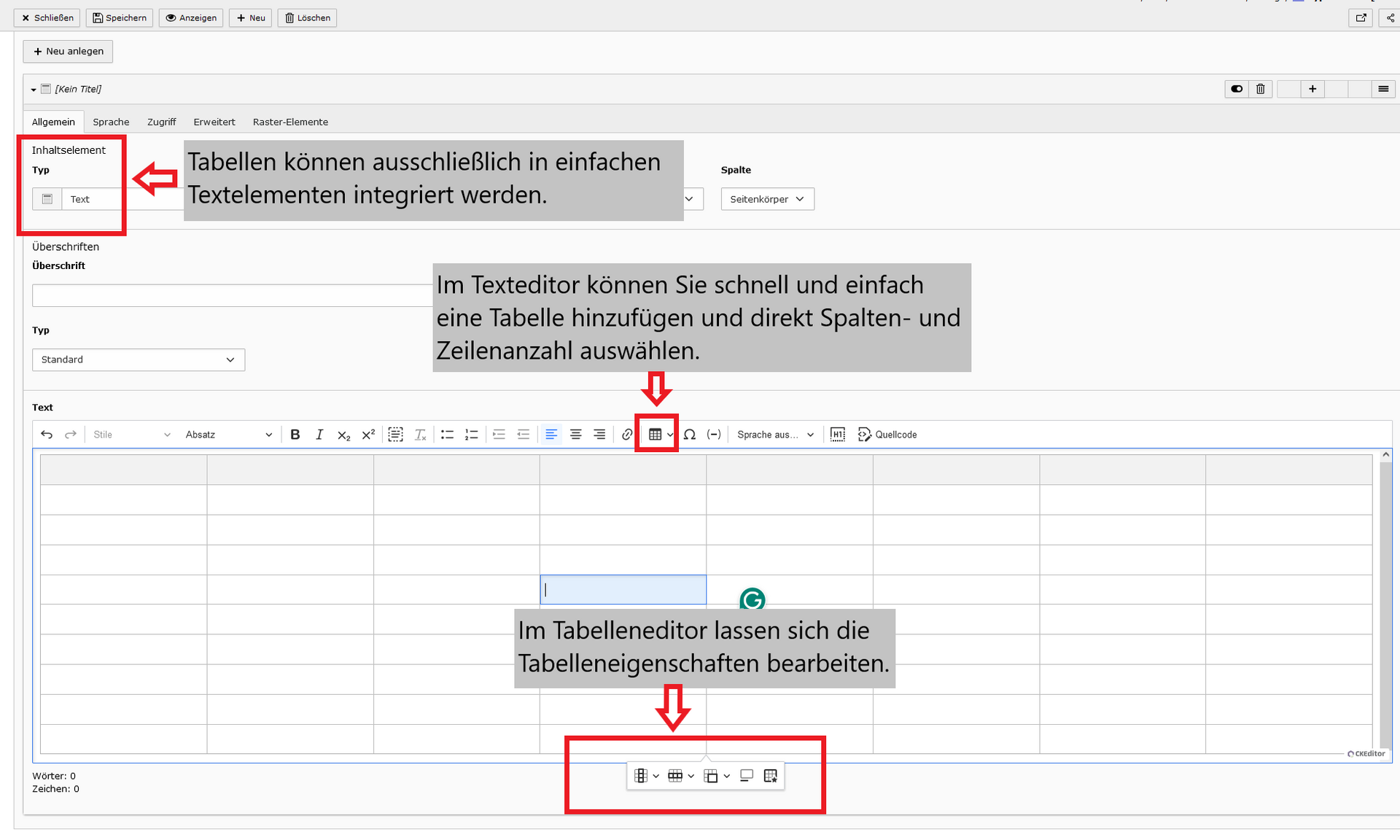This screenshot has height=840, width=1400.
Task: Toggle italic formatting in the text editor
Action: (319, 435)
